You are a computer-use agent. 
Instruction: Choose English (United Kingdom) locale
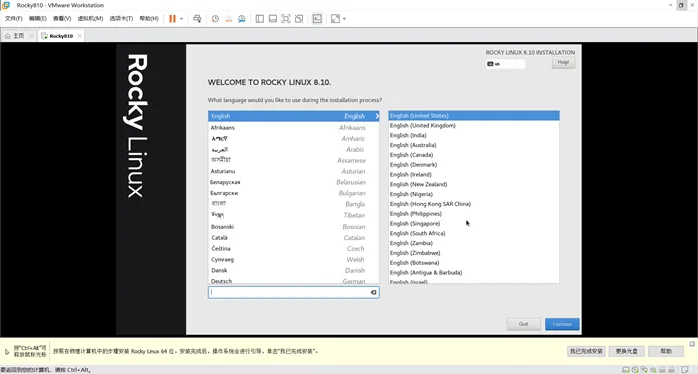coord(474,126)
